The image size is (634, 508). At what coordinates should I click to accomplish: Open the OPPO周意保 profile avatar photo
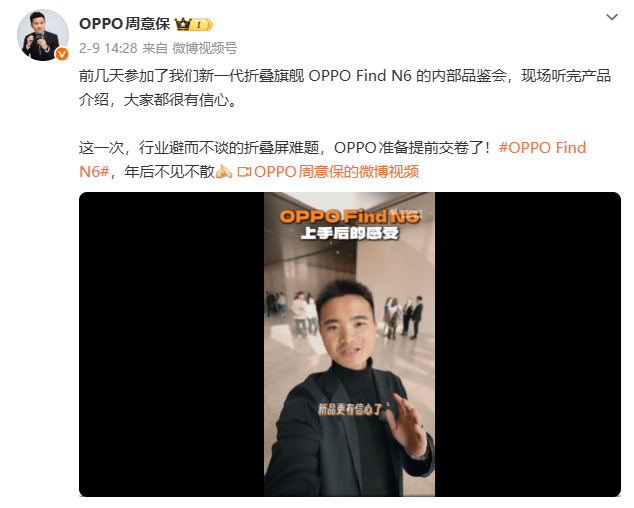pyautogui.click(x=42, y=35)
